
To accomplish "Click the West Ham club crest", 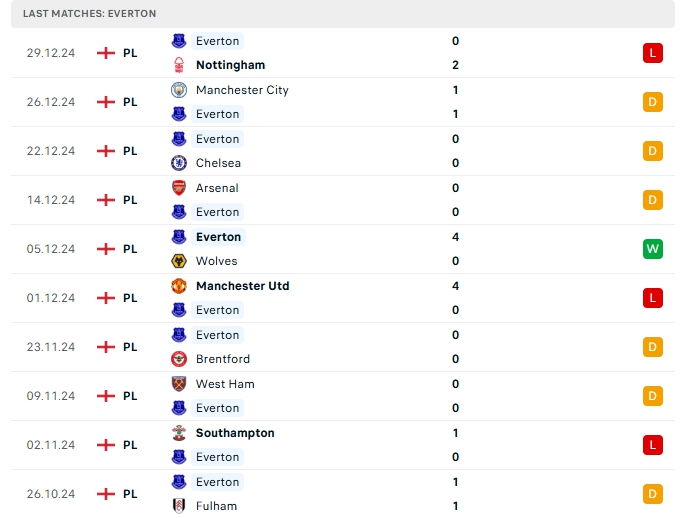I will pos(179,384).
